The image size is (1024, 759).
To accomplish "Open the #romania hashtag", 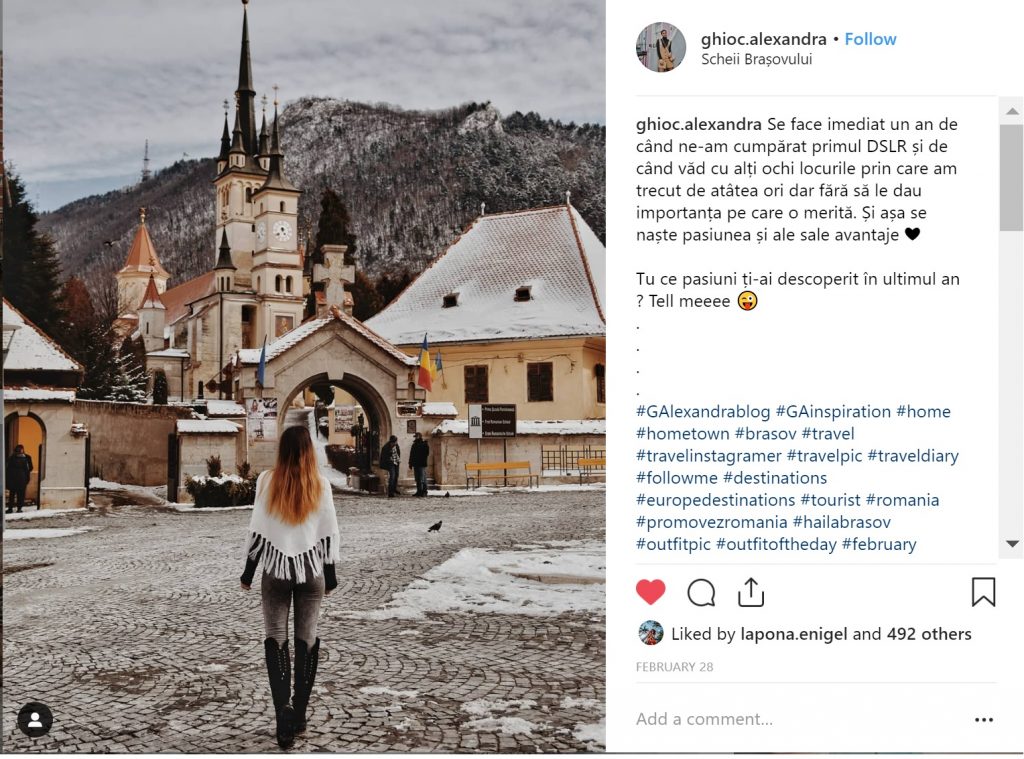I will coord(903,500).
